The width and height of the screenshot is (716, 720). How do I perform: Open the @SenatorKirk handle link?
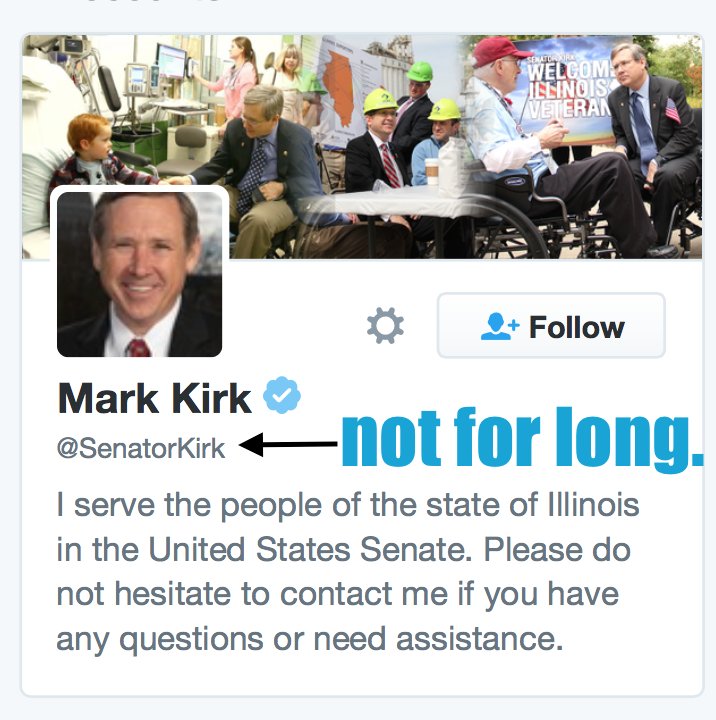coord(141,448)
